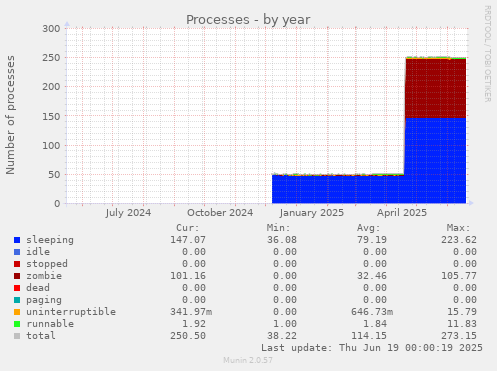
Task: Click uninterruptible current value 341.97m
Action: [191, 312]
